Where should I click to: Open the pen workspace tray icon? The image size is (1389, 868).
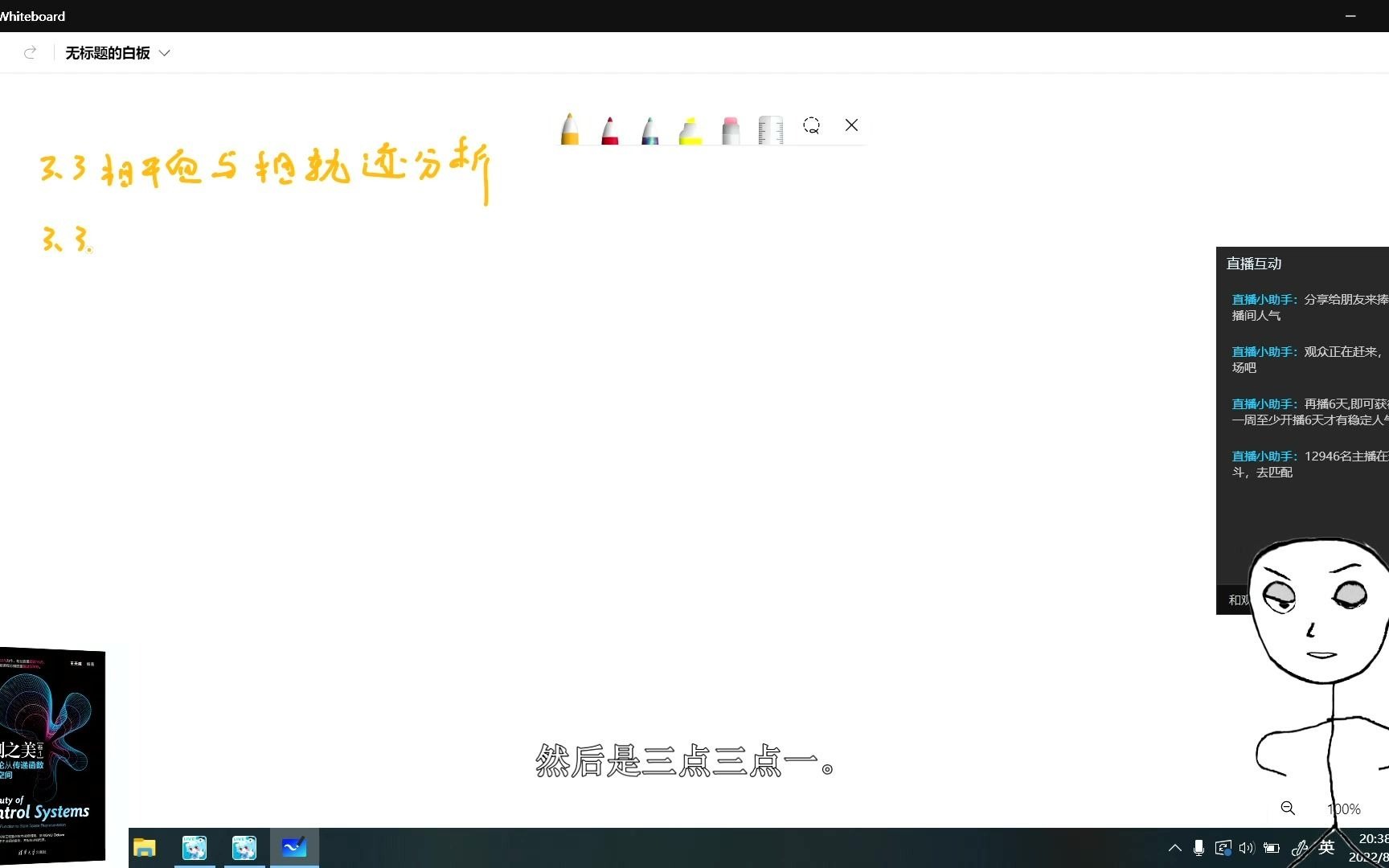(1299, 848)
